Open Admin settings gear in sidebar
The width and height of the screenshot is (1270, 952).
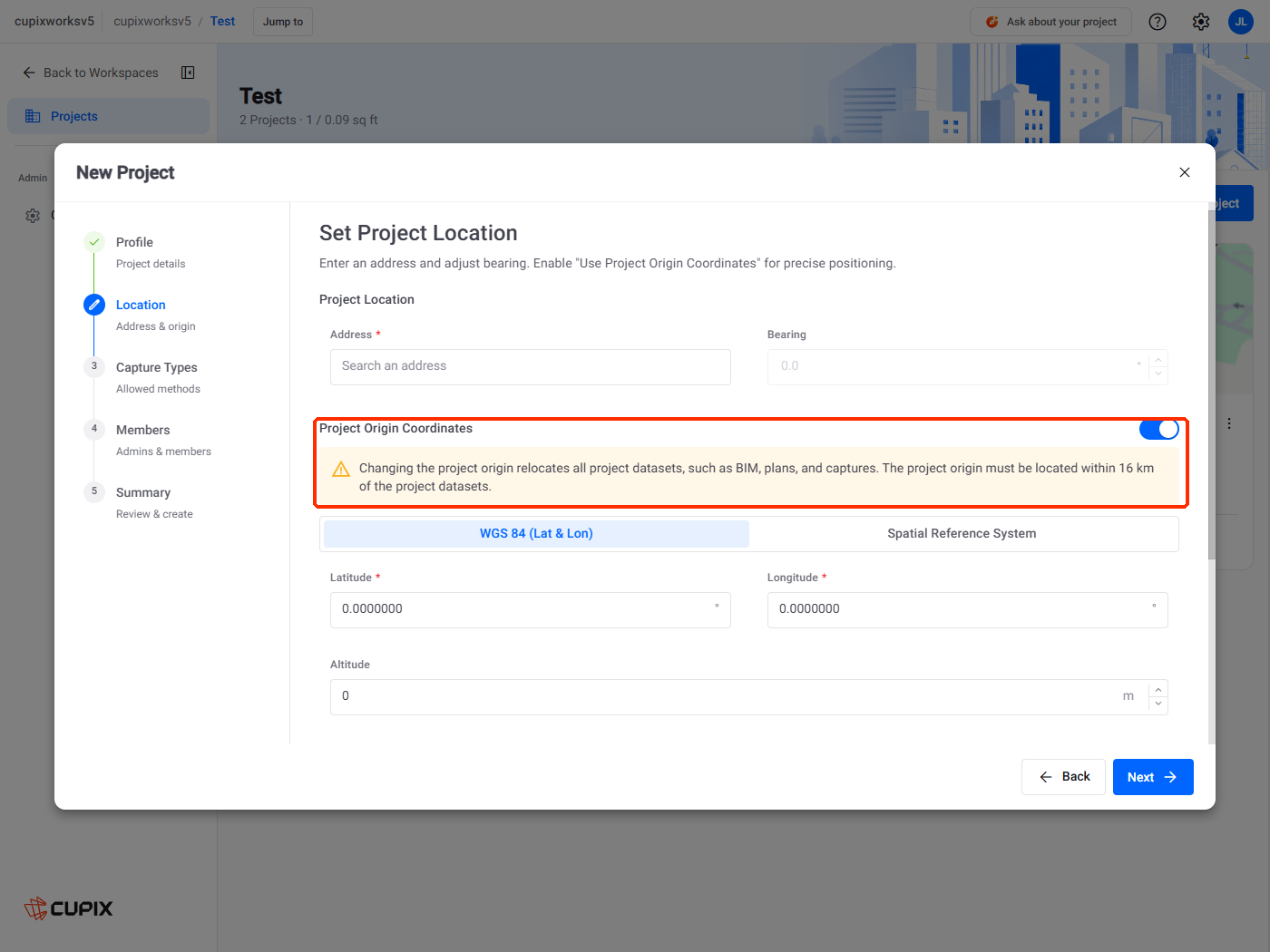(x=33, y=216)
